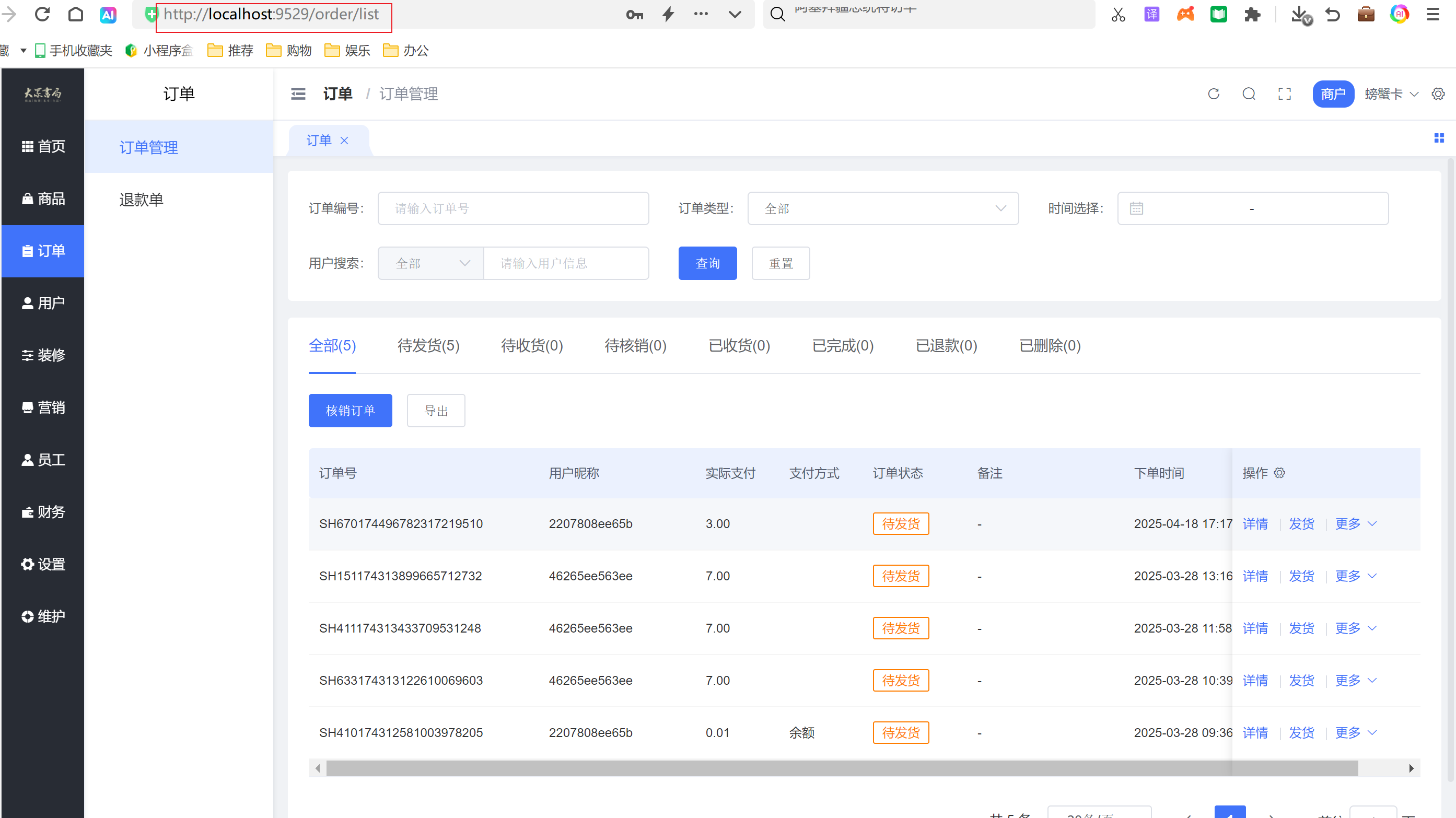
Task: Focus the 请输入用户信息 input field
Action: coord(566,263)
